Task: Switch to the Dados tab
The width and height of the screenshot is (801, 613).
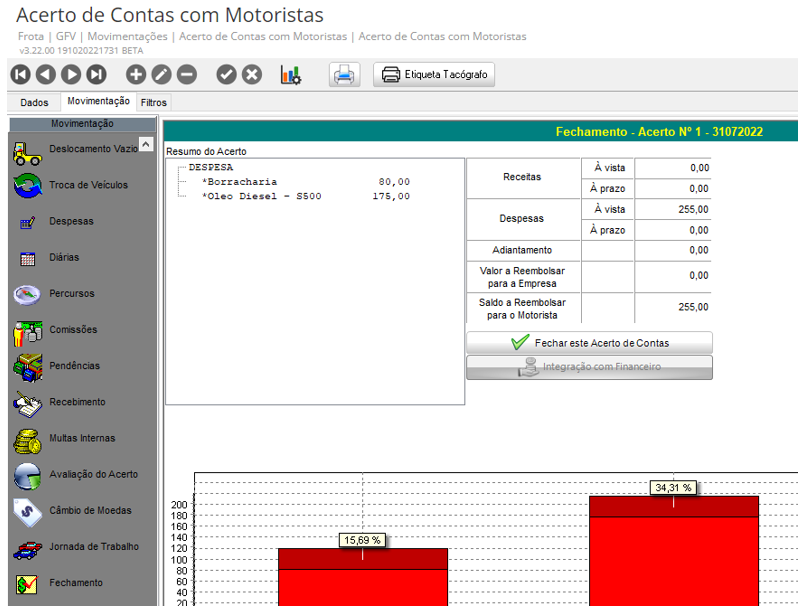Action: point(34,102)
